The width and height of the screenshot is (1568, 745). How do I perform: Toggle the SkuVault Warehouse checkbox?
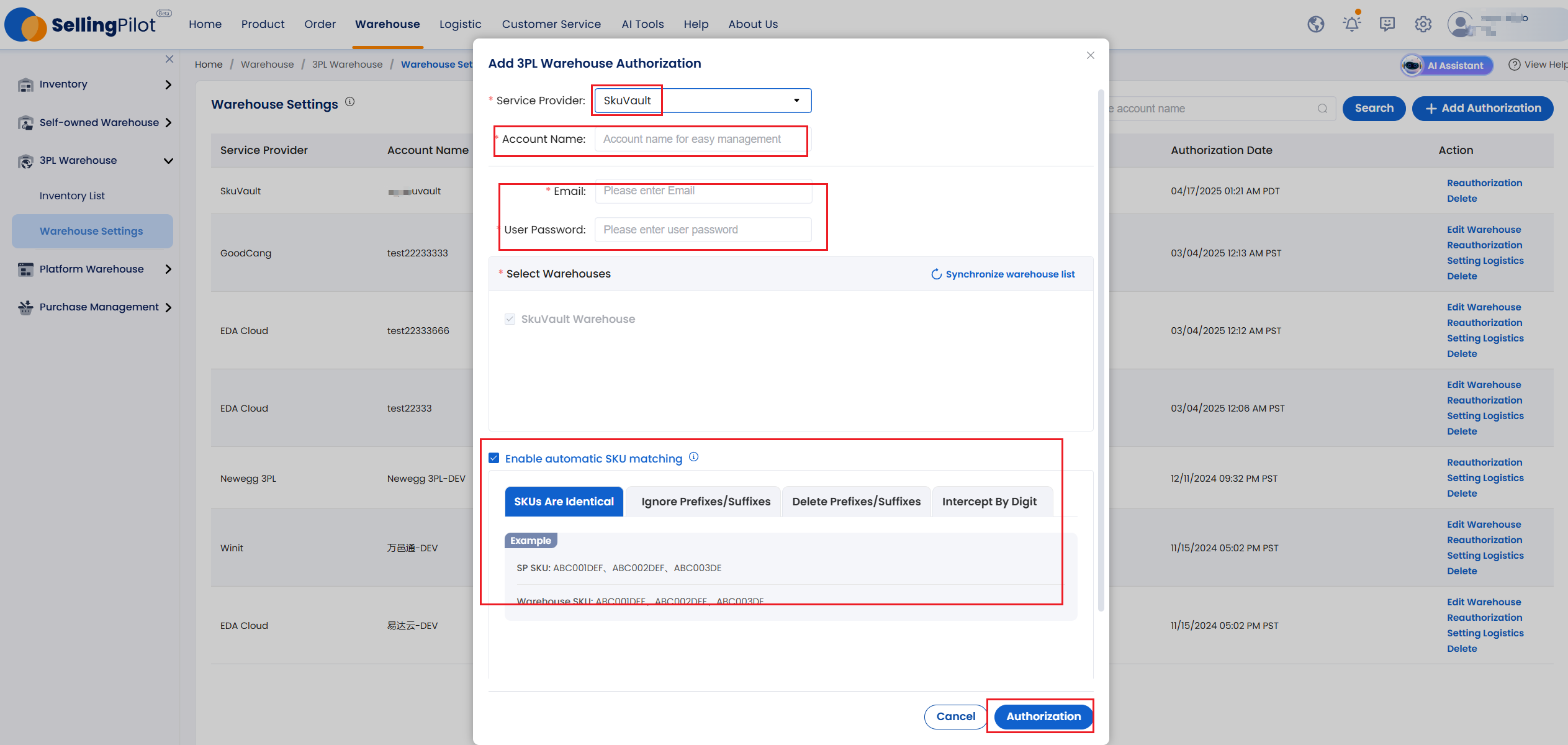tap(510, 319)
